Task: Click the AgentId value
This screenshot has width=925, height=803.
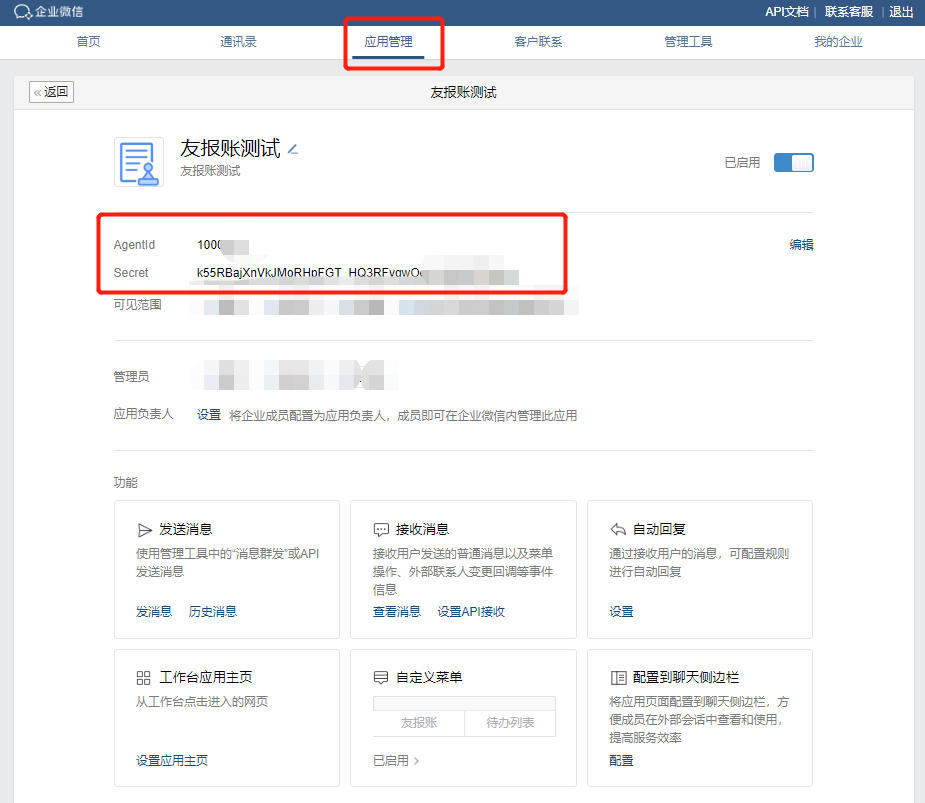Action: [x=209, y=245]
